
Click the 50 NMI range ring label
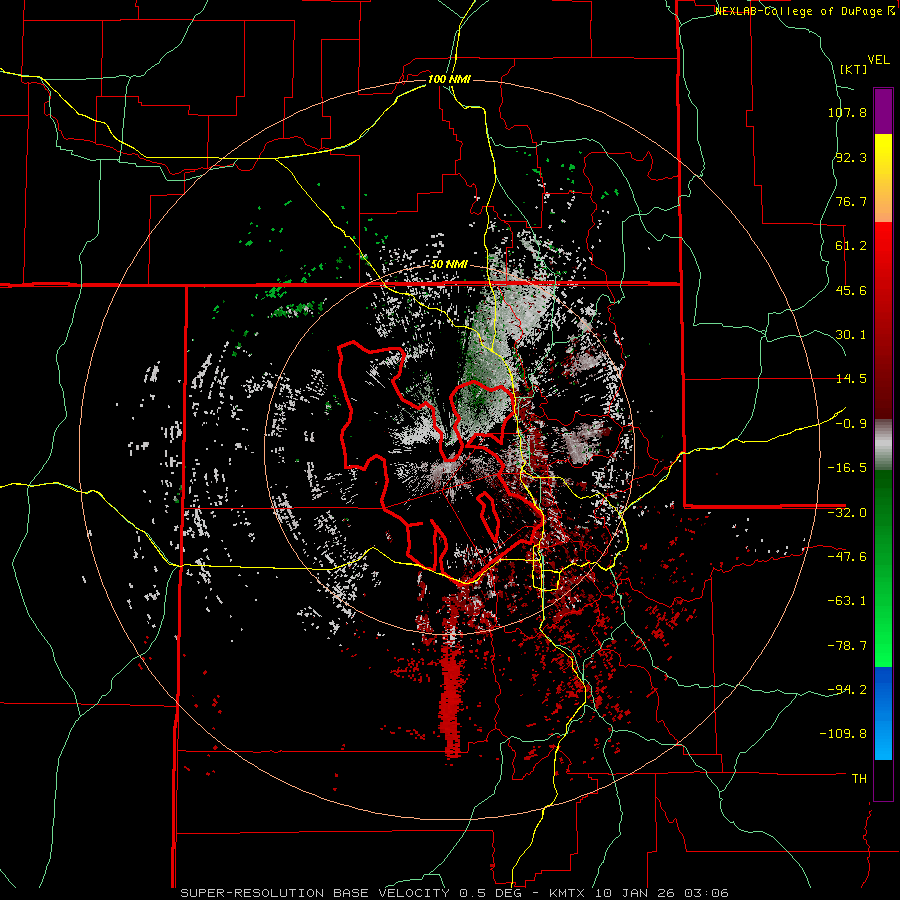tap(449, 265)
